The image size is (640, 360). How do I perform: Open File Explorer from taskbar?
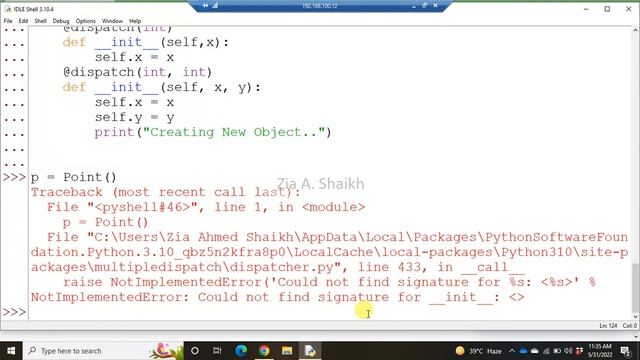coord(287,351)
